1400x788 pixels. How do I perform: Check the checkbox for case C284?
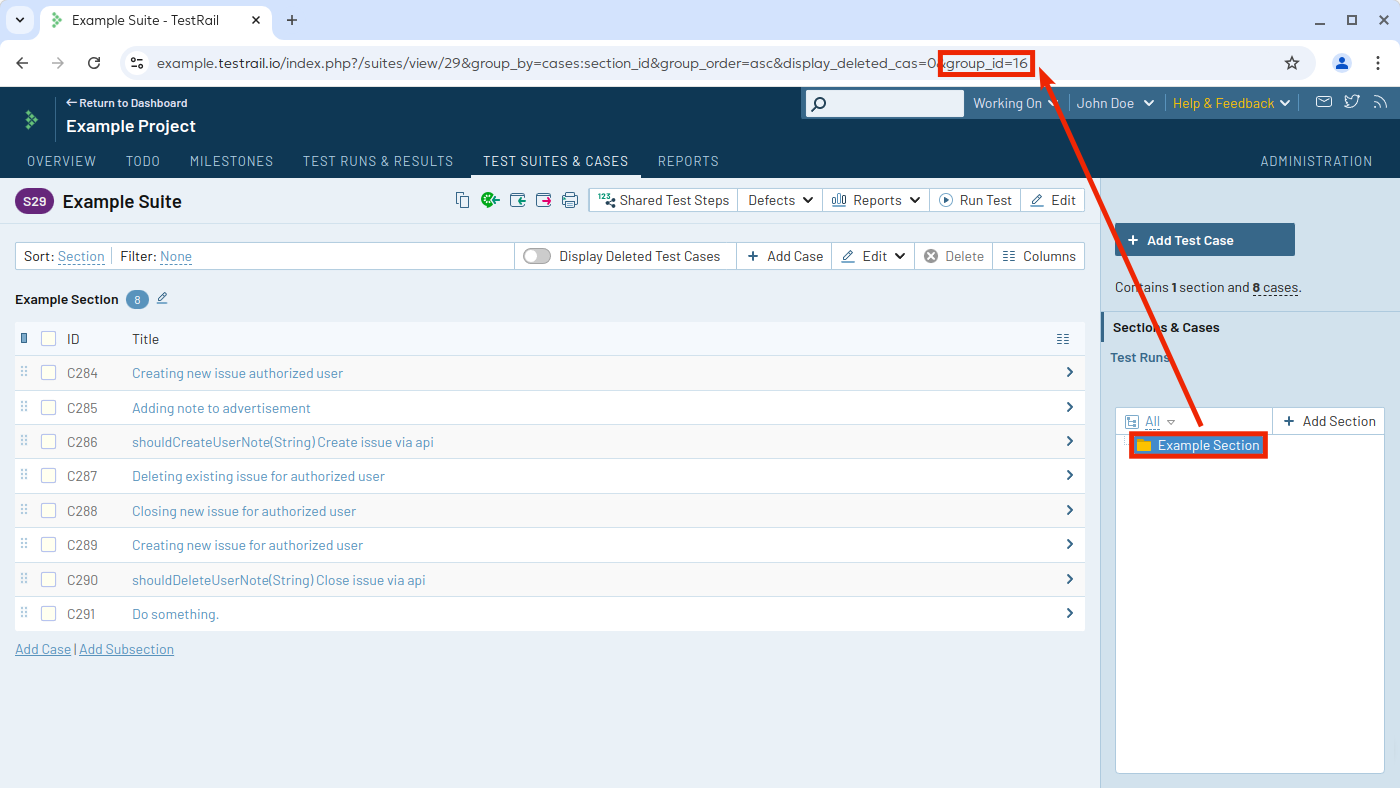click(47, 372)
